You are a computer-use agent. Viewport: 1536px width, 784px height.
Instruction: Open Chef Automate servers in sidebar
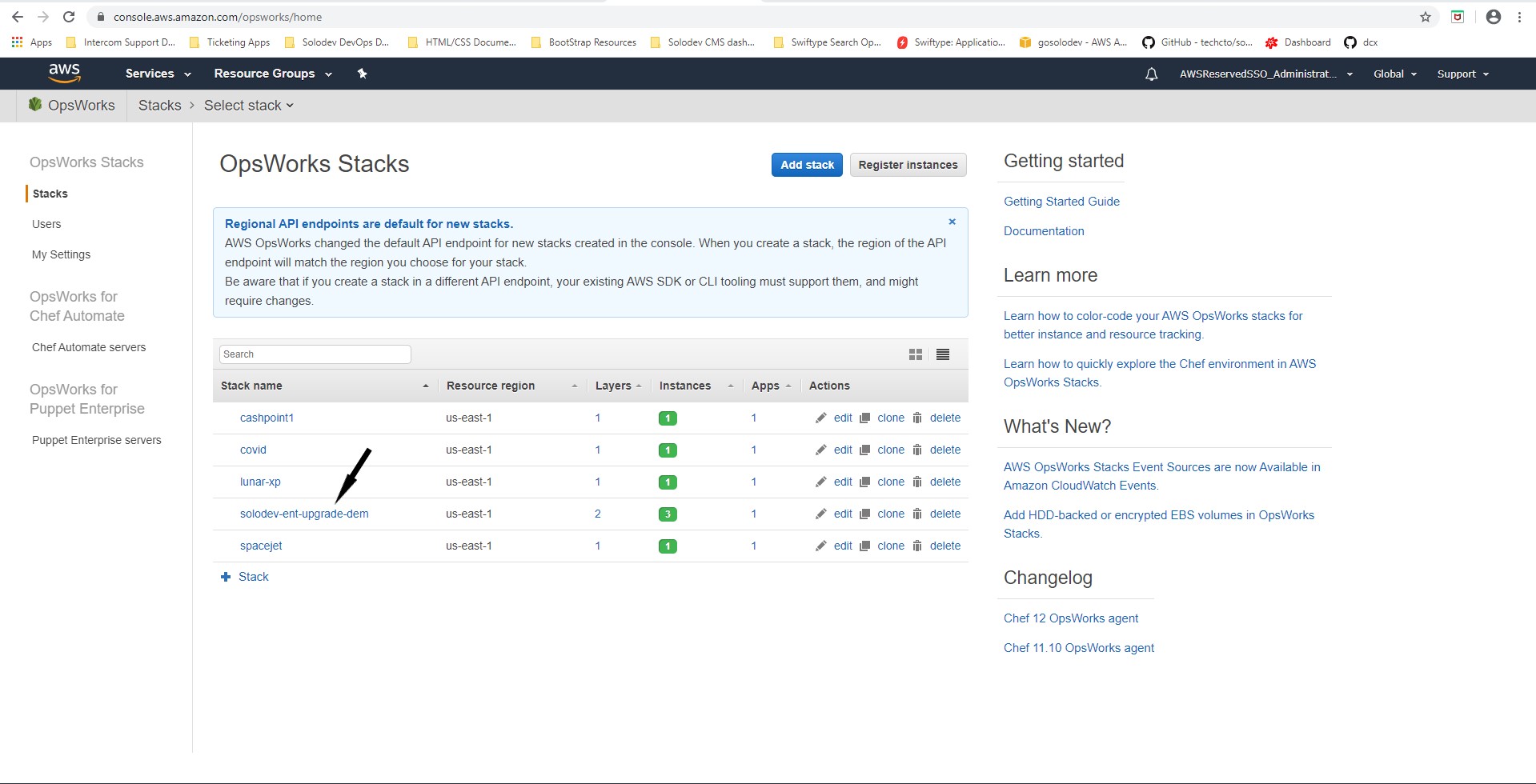click(x=89, y=347)
